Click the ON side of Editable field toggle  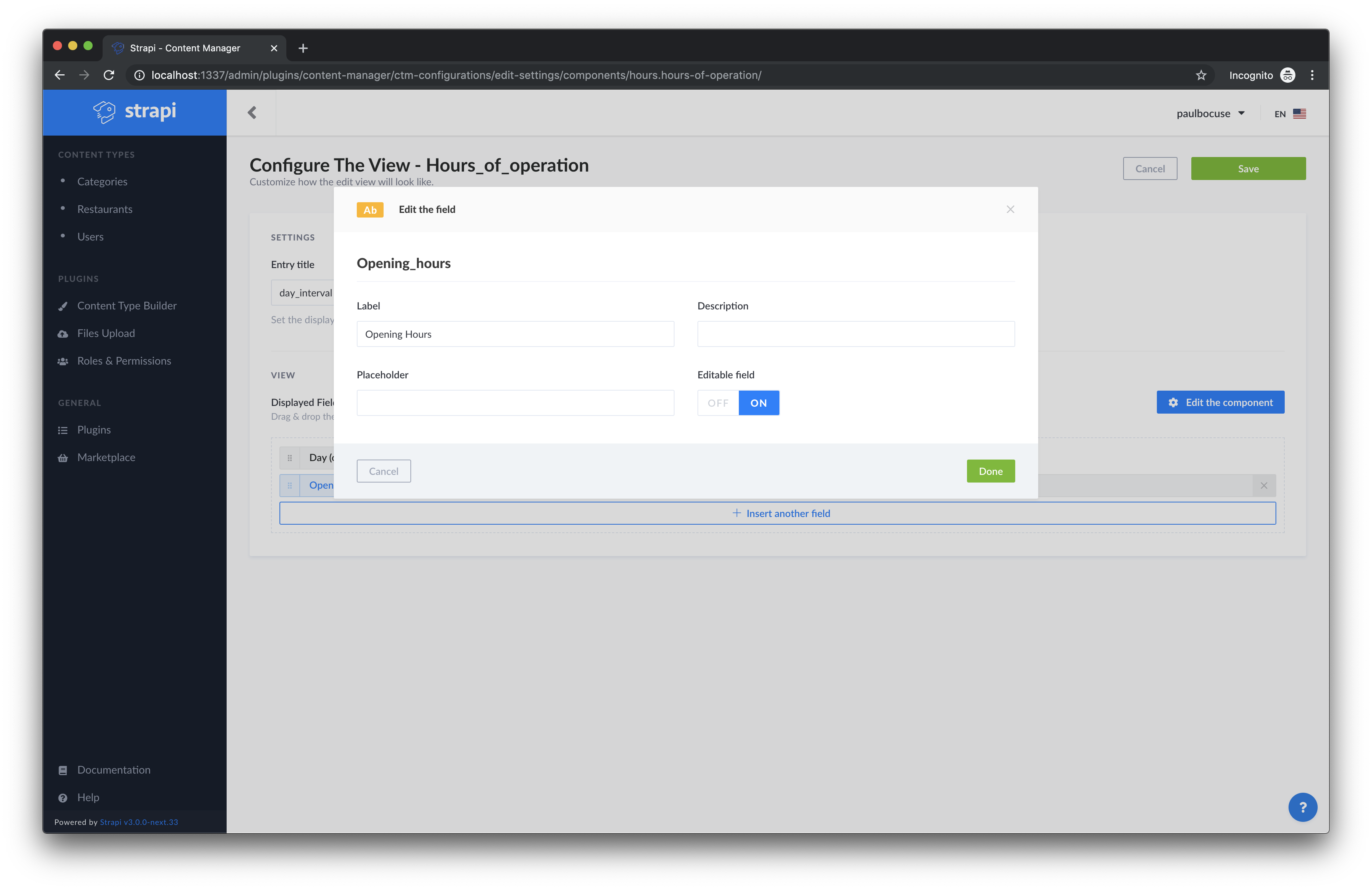759,403
